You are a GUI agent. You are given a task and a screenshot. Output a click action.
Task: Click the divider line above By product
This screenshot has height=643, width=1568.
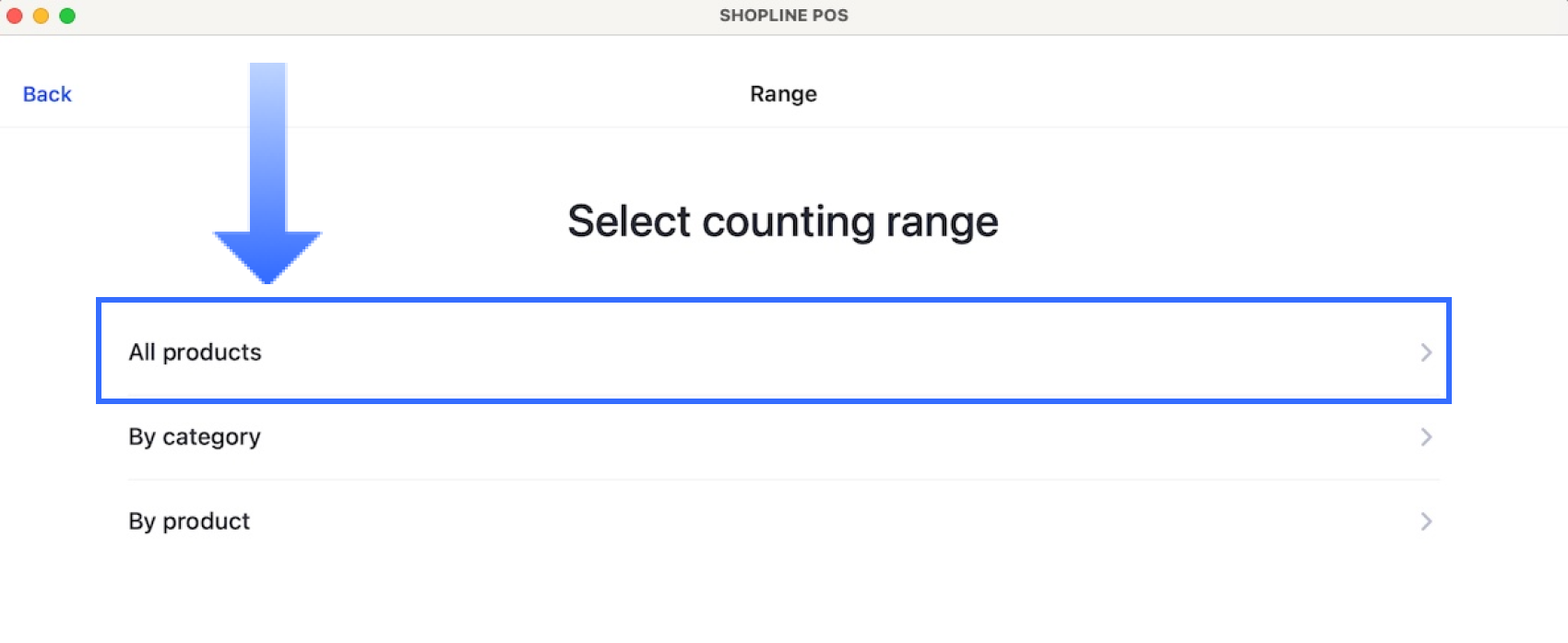pos(782,480)
